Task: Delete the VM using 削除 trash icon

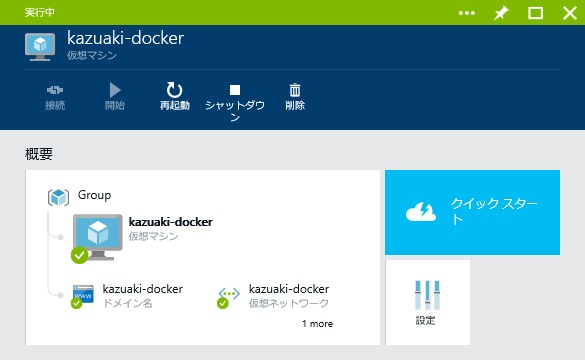Action: (x=295, y=97)
